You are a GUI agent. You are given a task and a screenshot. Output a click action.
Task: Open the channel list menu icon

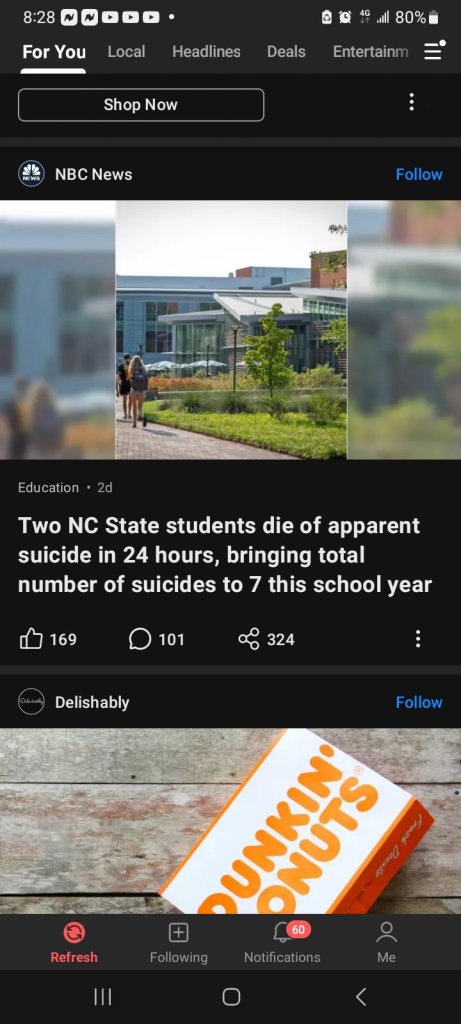[x=434, y=50]
